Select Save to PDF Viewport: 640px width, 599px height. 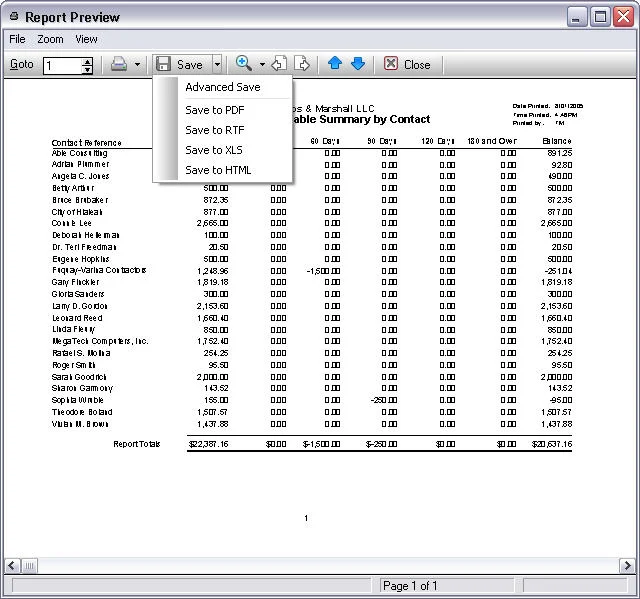point(215,110)
